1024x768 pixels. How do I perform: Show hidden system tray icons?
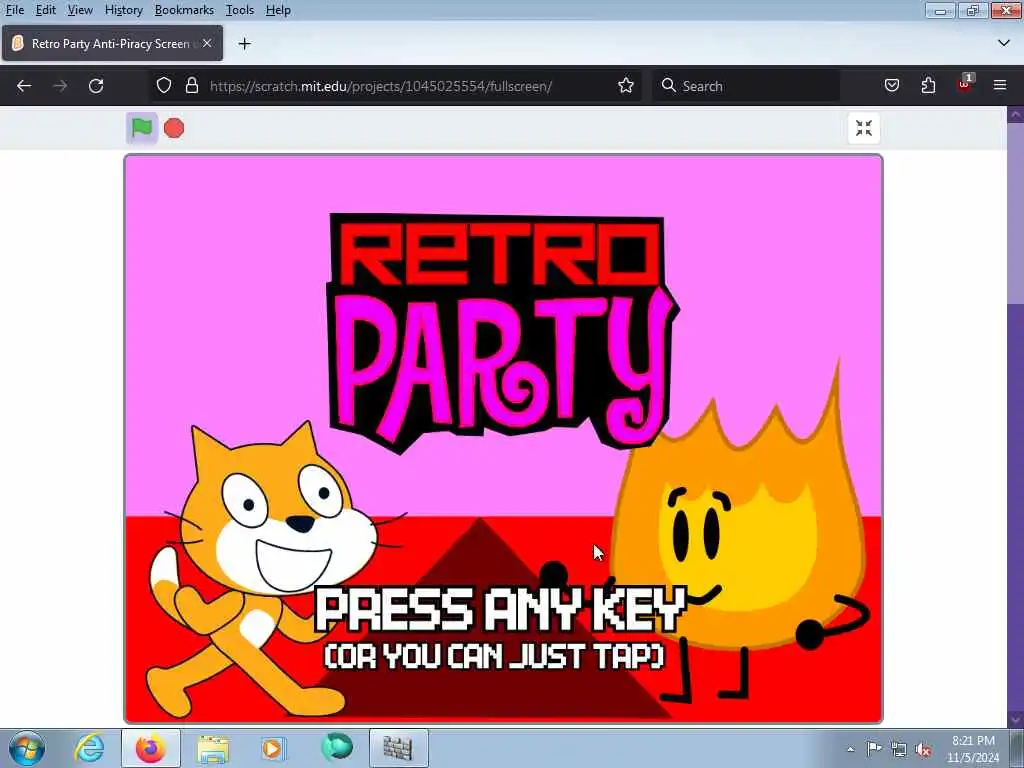(850, 749)
